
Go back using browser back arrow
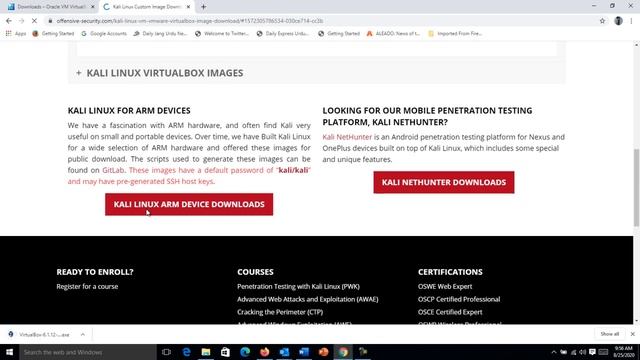click(x=9, y=21)
